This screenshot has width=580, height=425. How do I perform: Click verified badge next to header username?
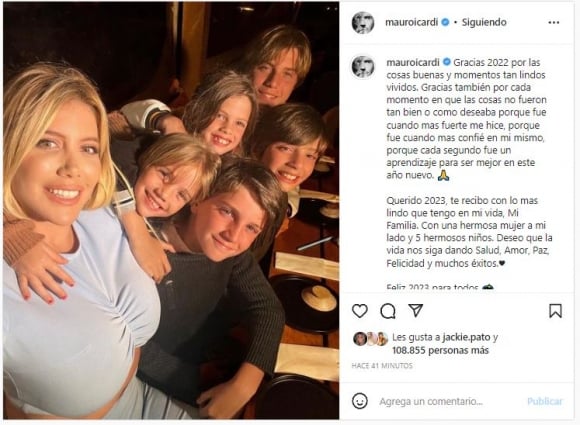(445, 22)
